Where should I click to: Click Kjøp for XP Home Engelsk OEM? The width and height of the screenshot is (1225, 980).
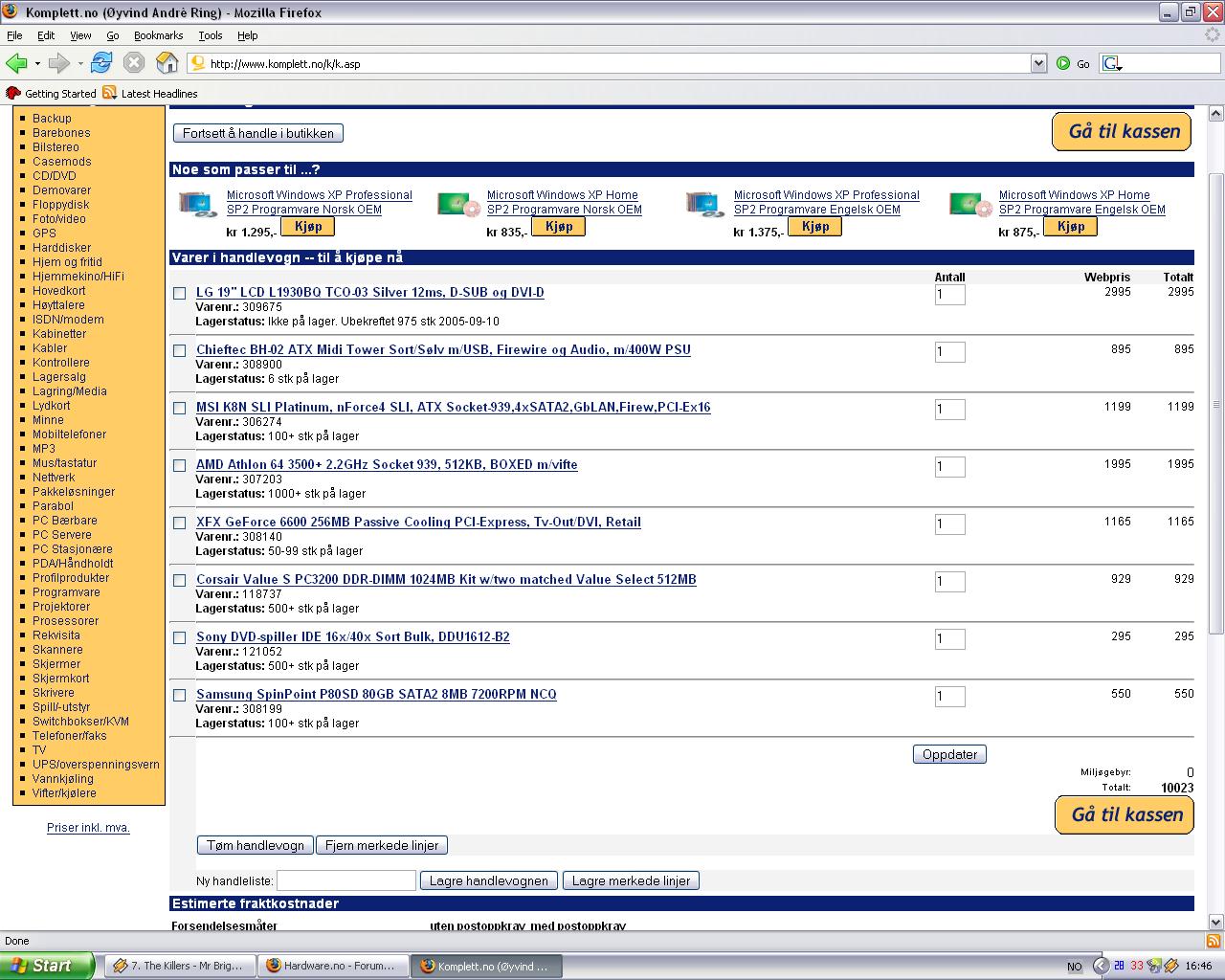(x=1070, y=227)
